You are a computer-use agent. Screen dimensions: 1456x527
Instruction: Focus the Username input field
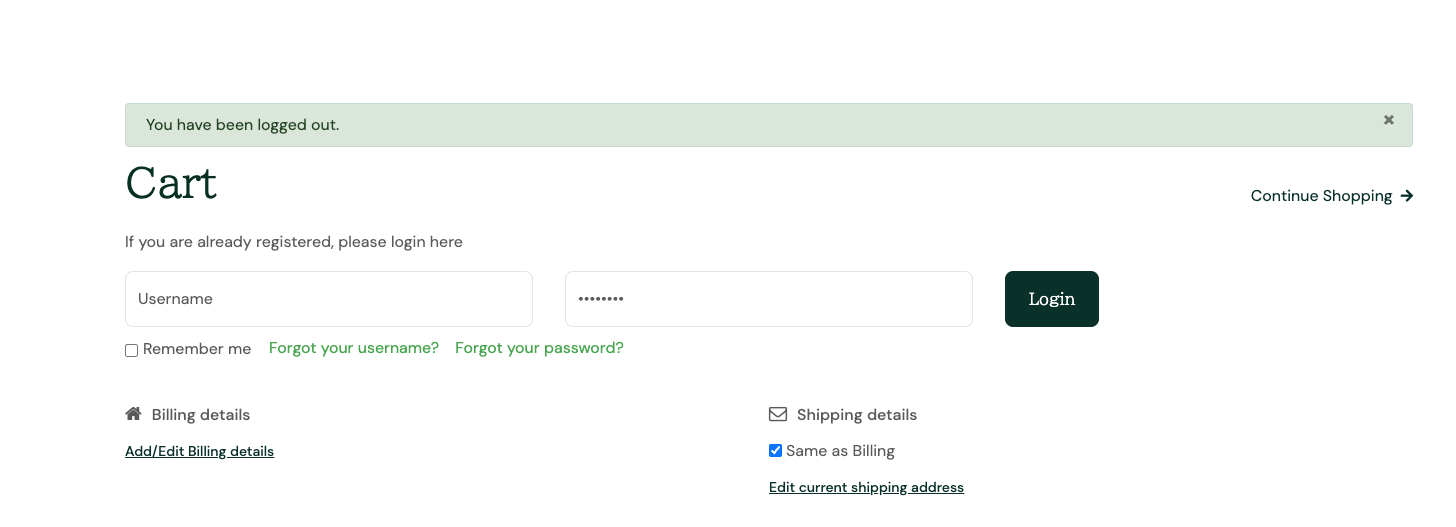pos(328,299)
